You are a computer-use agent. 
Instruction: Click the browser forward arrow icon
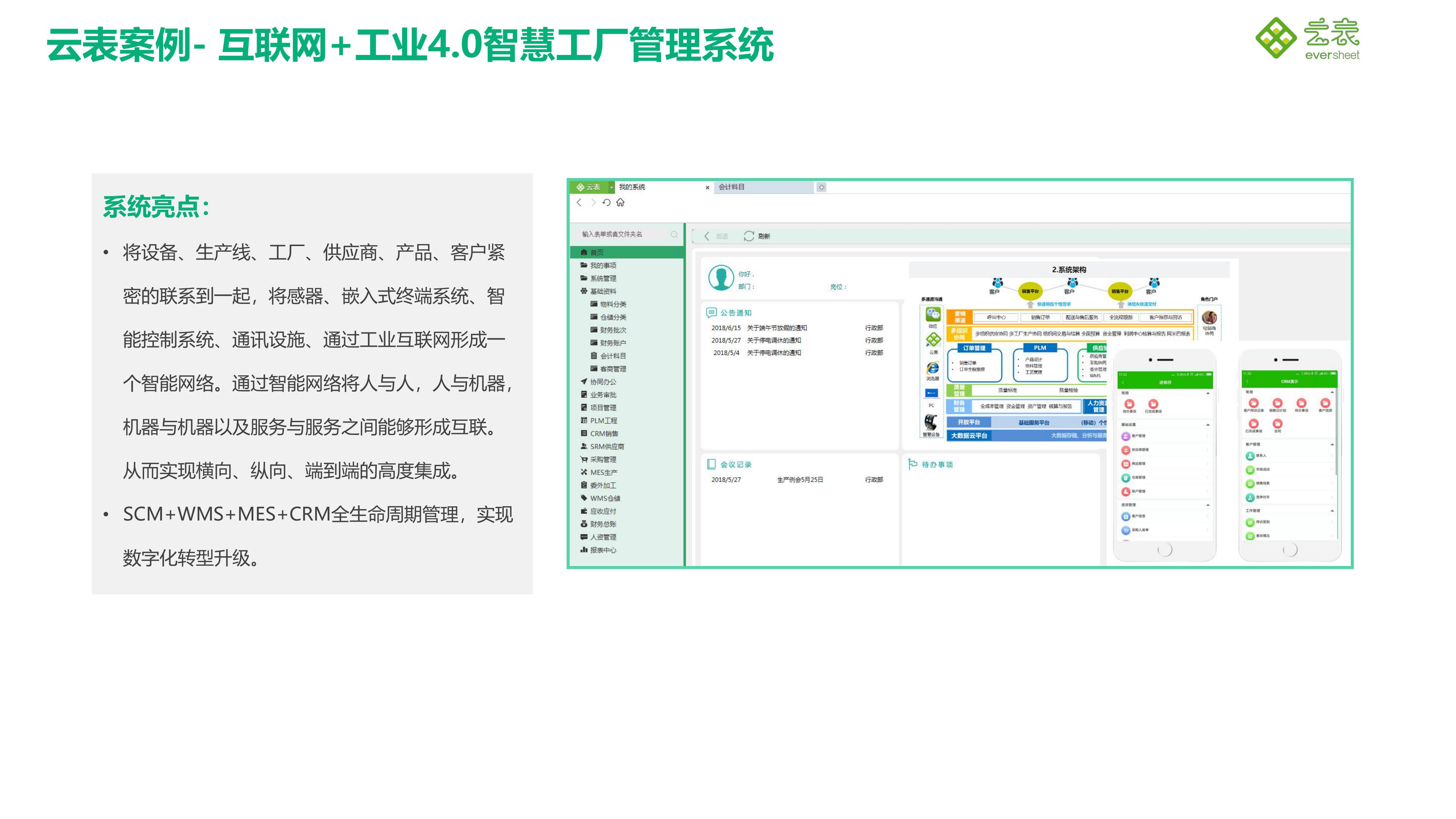[593, 202]
